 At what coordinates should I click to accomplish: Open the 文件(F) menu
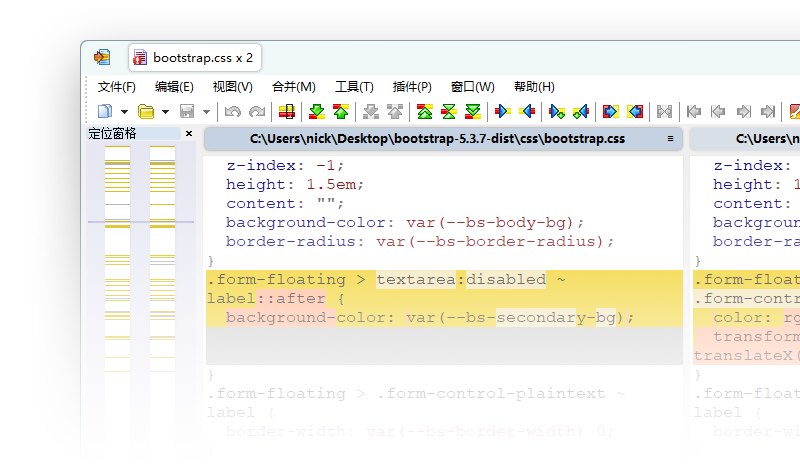[117, 87]
